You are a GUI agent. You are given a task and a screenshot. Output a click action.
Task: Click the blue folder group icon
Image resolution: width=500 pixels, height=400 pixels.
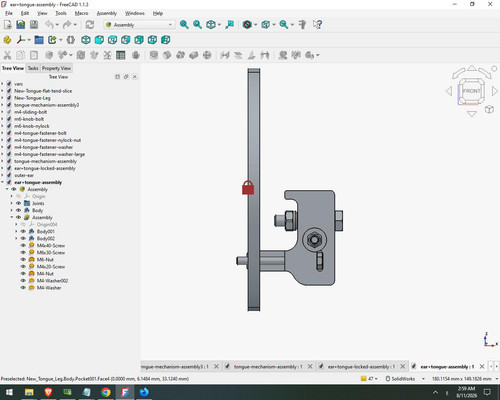point(39,40)
